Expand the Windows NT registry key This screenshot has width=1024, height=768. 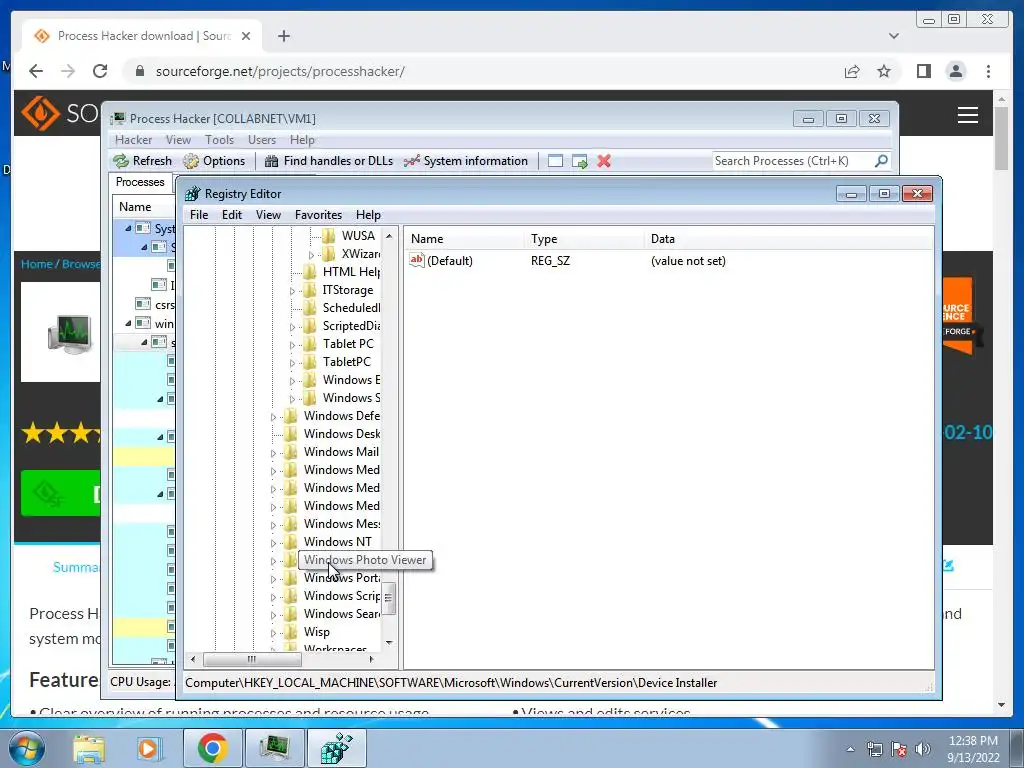(273, 543)
